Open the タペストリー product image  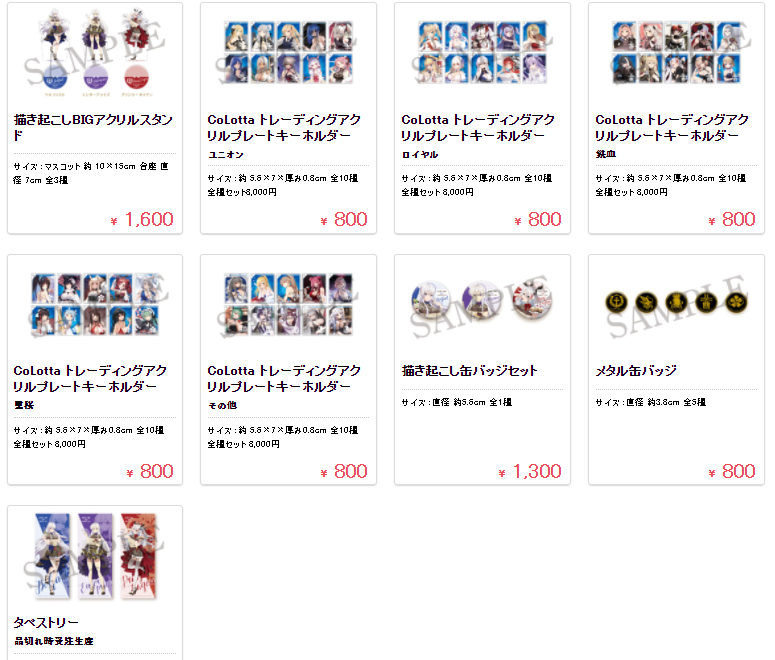coord(95,556)
